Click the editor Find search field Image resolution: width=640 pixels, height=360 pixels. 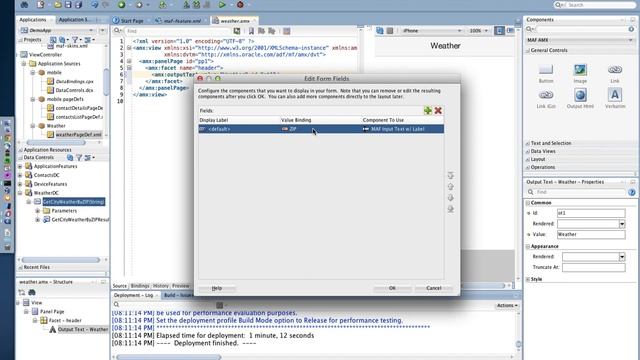(178, 31)
